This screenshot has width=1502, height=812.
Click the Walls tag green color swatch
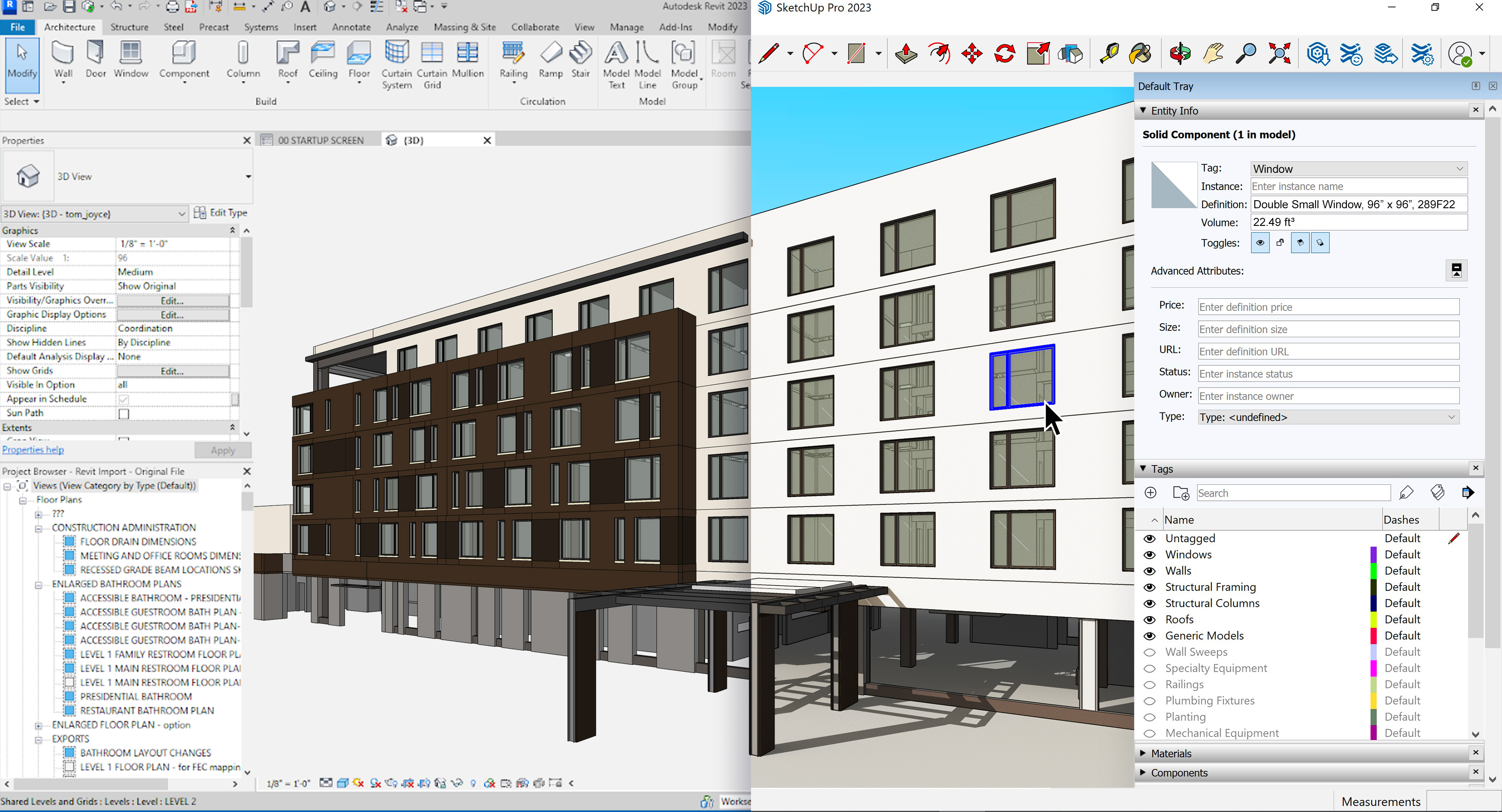[x=1373, y=571]
